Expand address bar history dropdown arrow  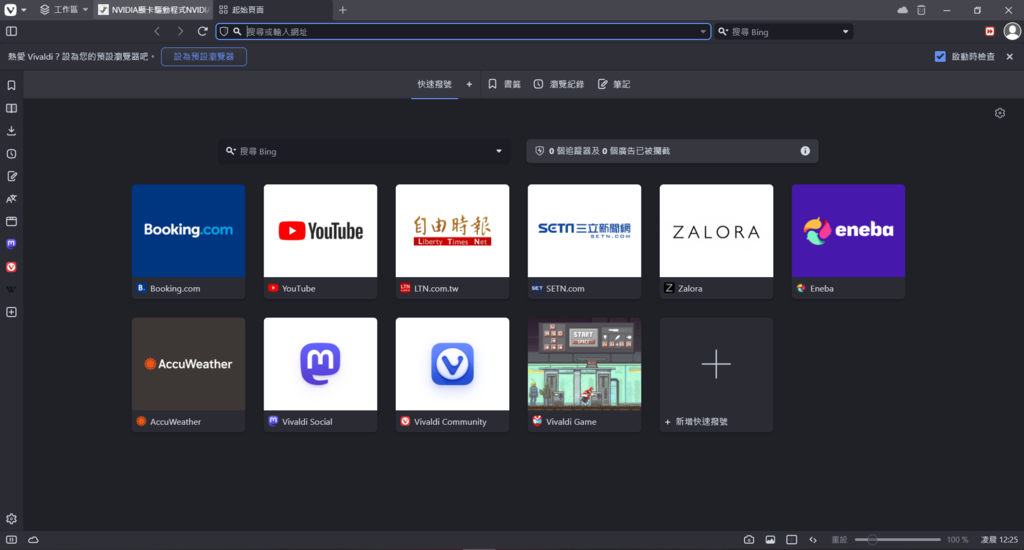click(703, 31)
